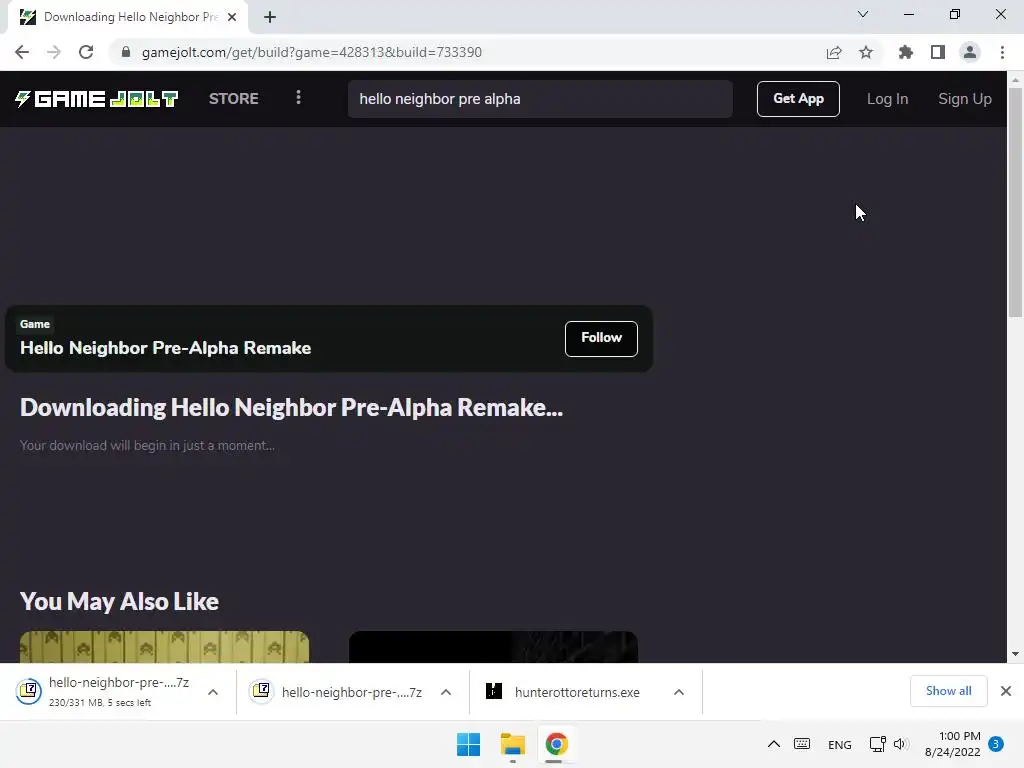This screenshot has height=768, width=1024.
Task: Toggle the Chrome side panel
Action: 938,52
